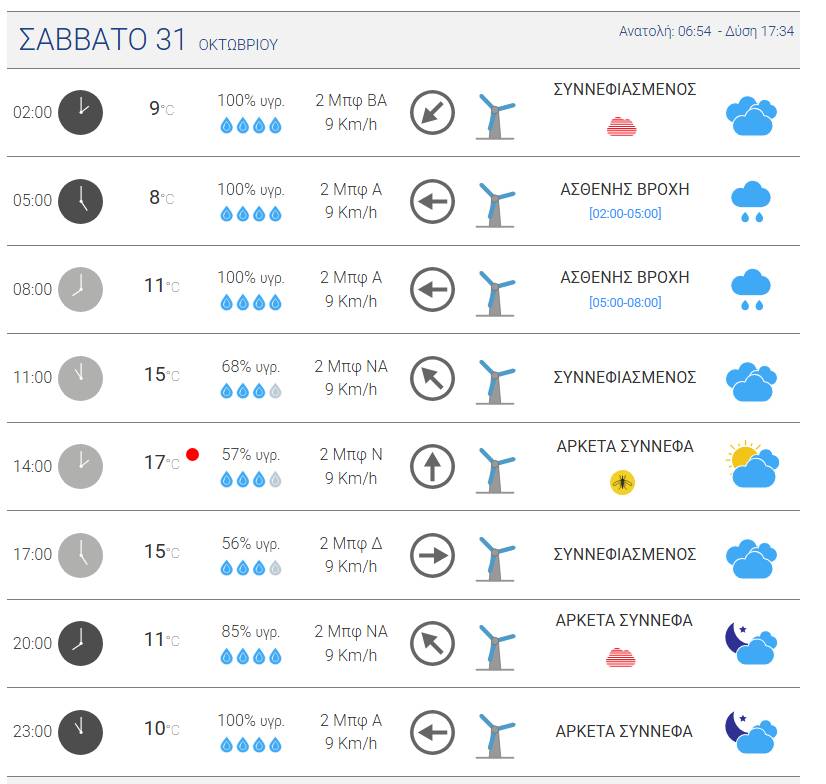Viewport: 826px width, 784px height.
Task: Click the light rain cloud icon at 05:00
Action: pyautogui.click(x=751, y=202)
